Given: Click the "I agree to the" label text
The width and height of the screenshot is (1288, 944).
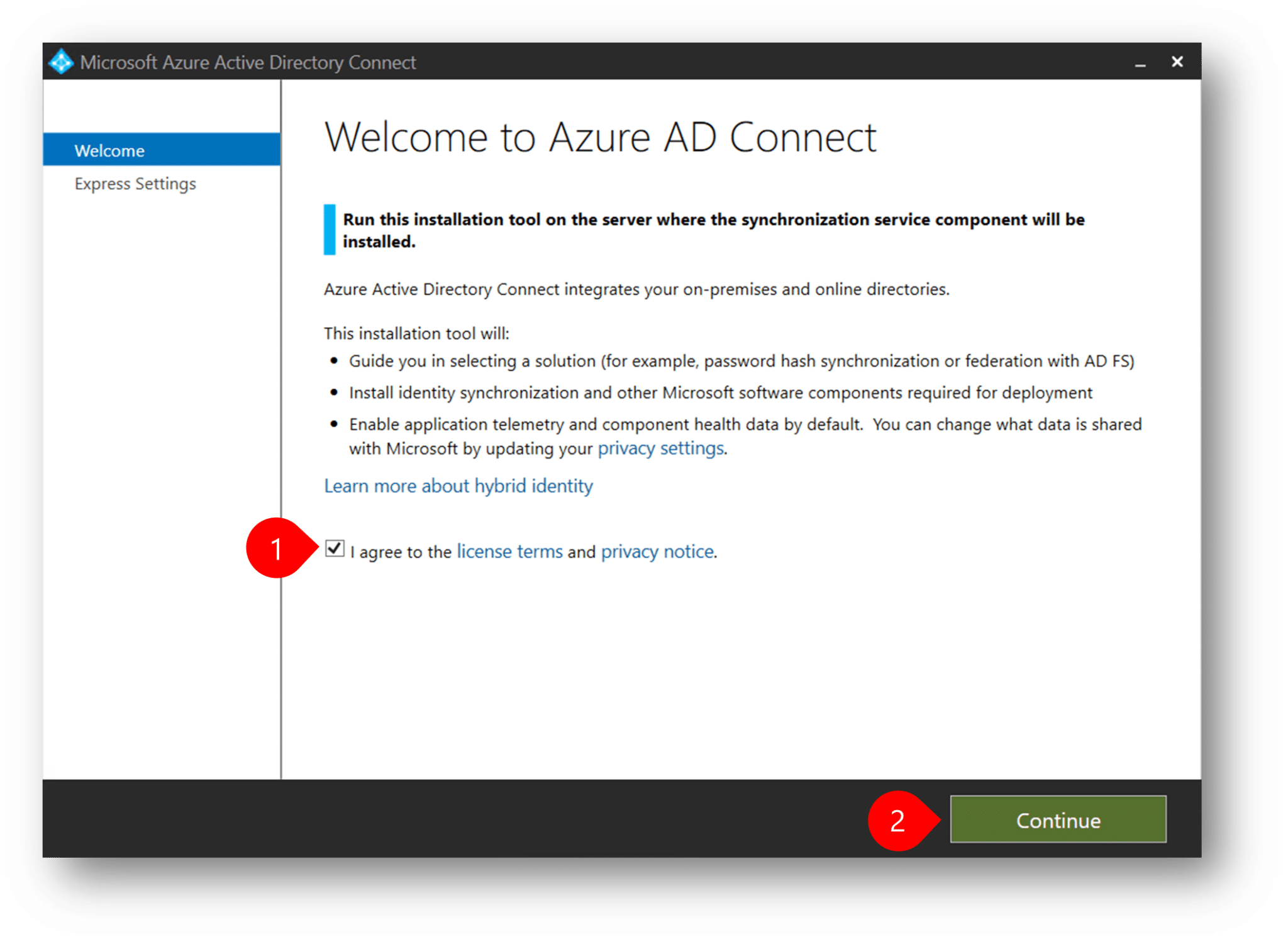Looking at the screenshot, I should (x=401, y=552).
